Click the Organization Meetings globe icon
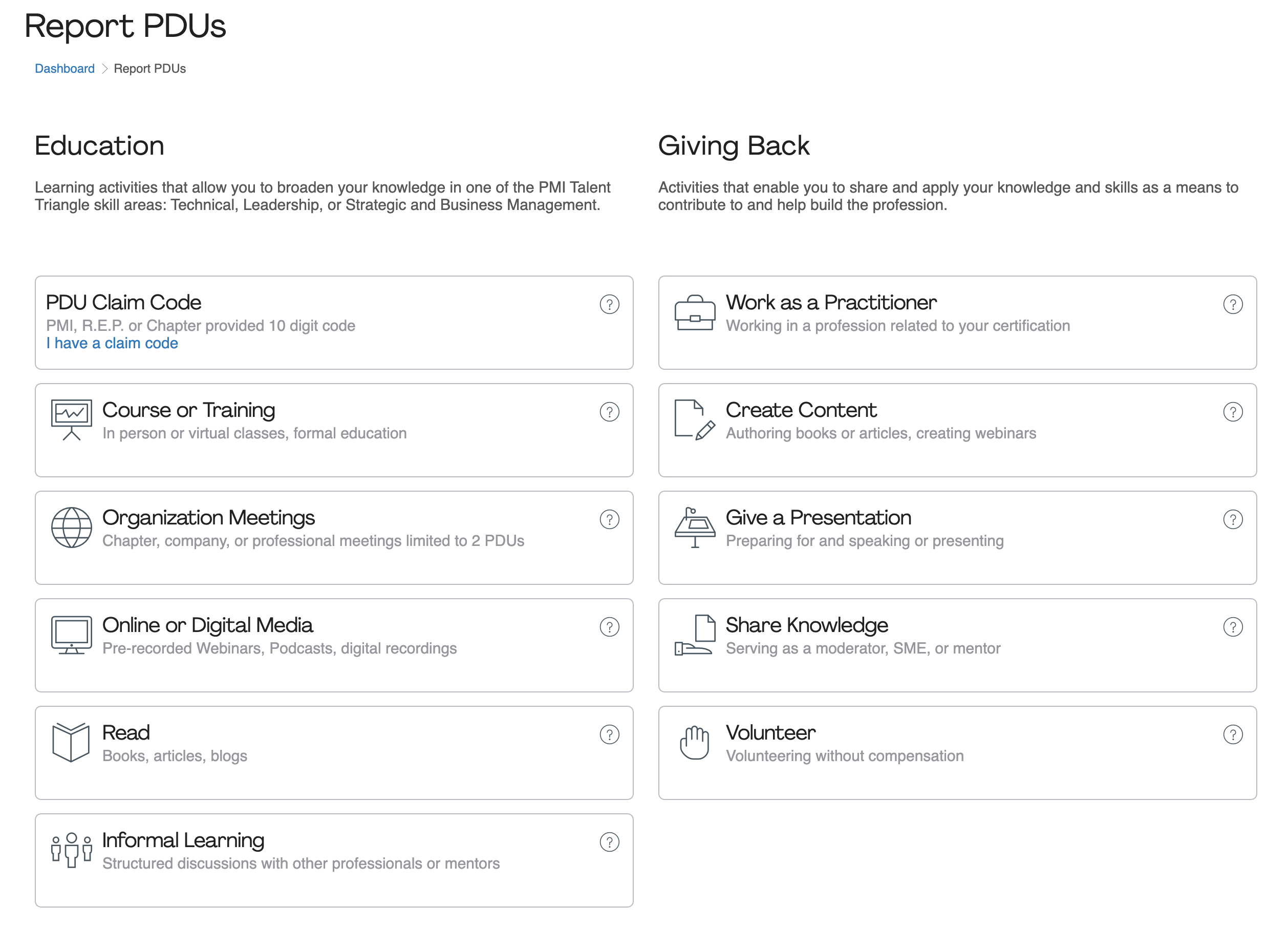1288x927 pixels. [71, 527]
